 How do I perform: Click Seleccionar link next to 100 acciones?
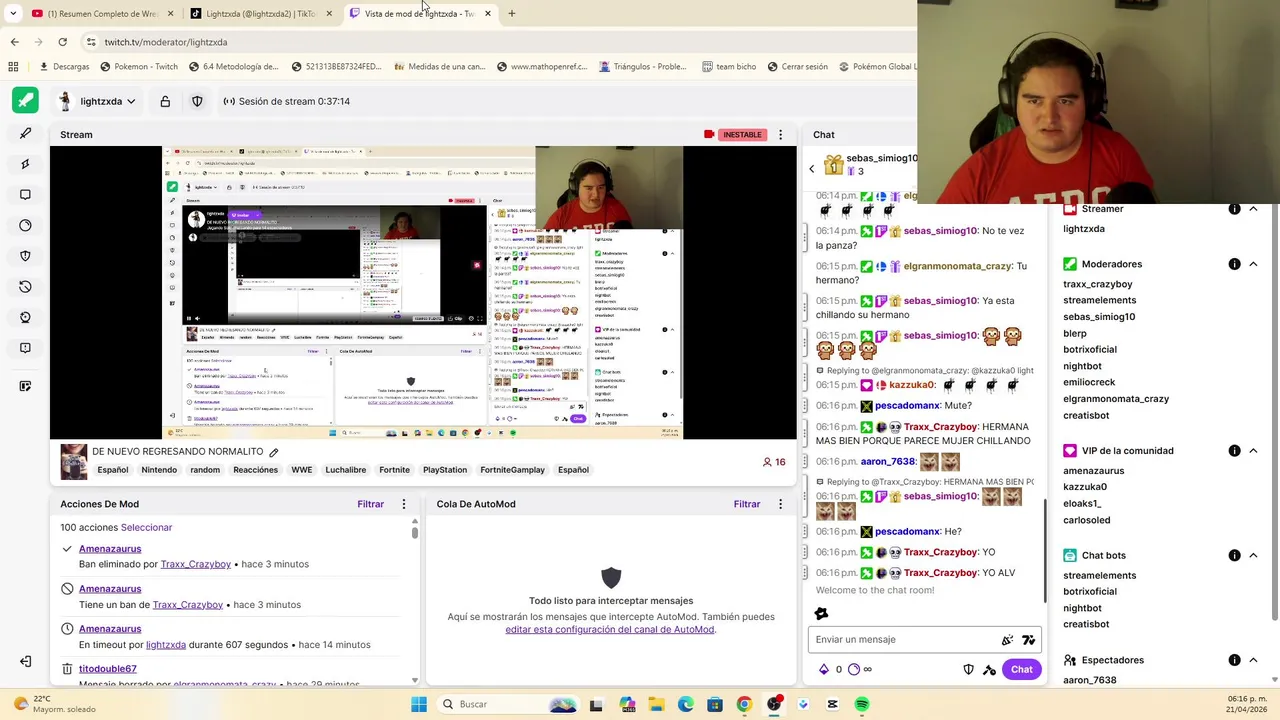pos(146,527)
